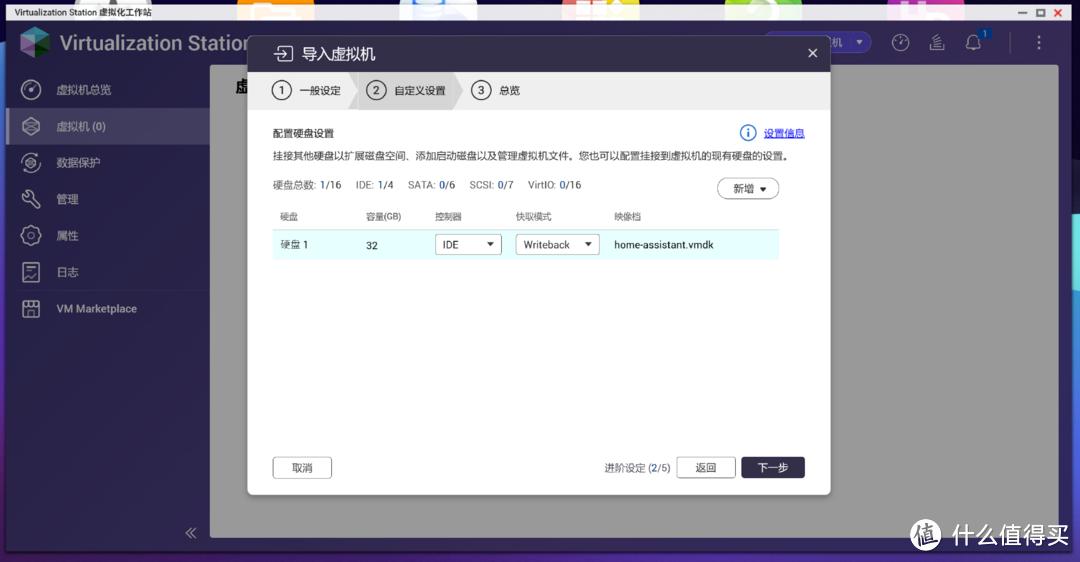Viewport: 1080px width, 562px height.
Task: Open the 设置信息 link
Action: tap(784, 133)
